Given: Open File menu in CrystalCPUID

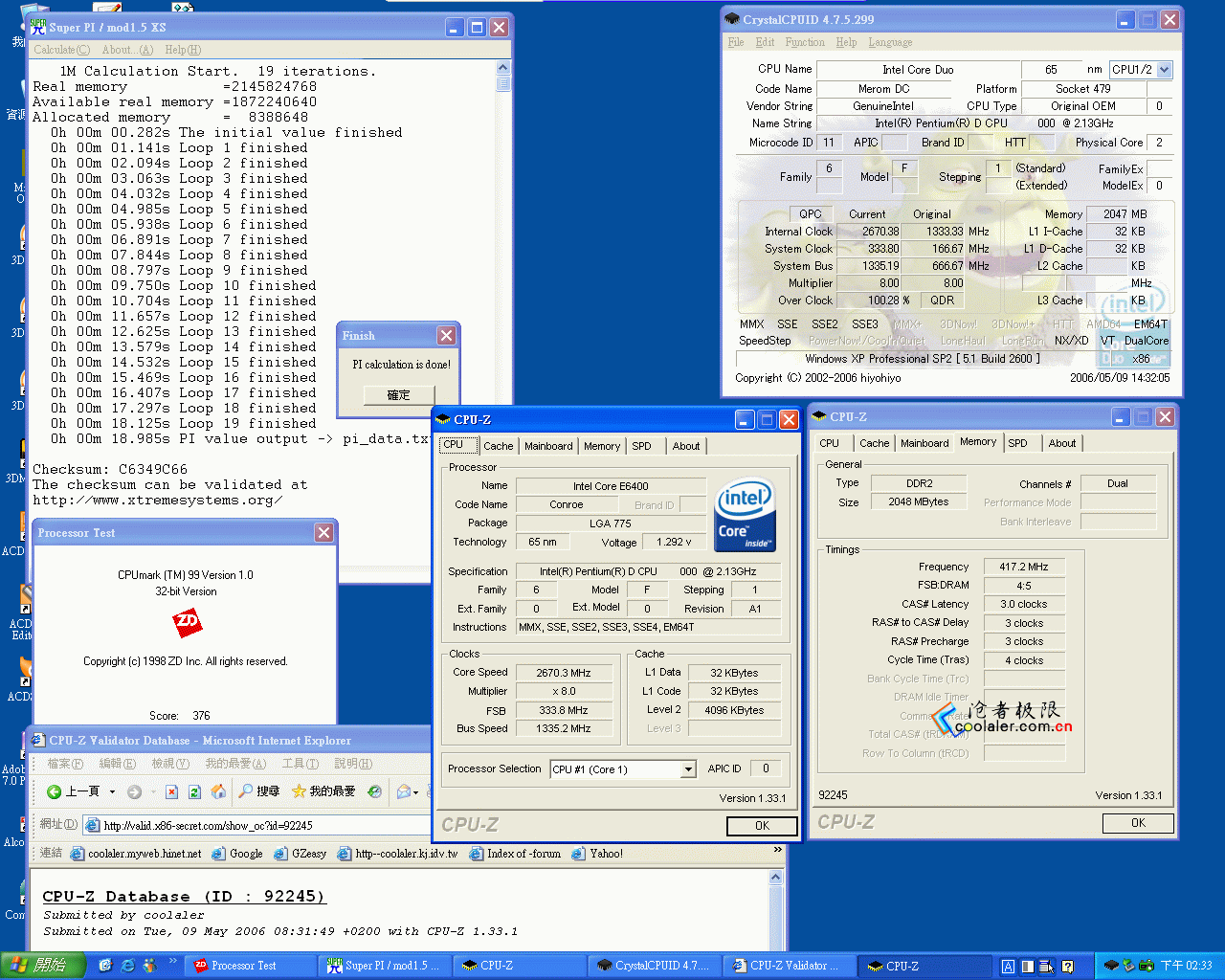Looking at the screenshot, I should (736, 42).
